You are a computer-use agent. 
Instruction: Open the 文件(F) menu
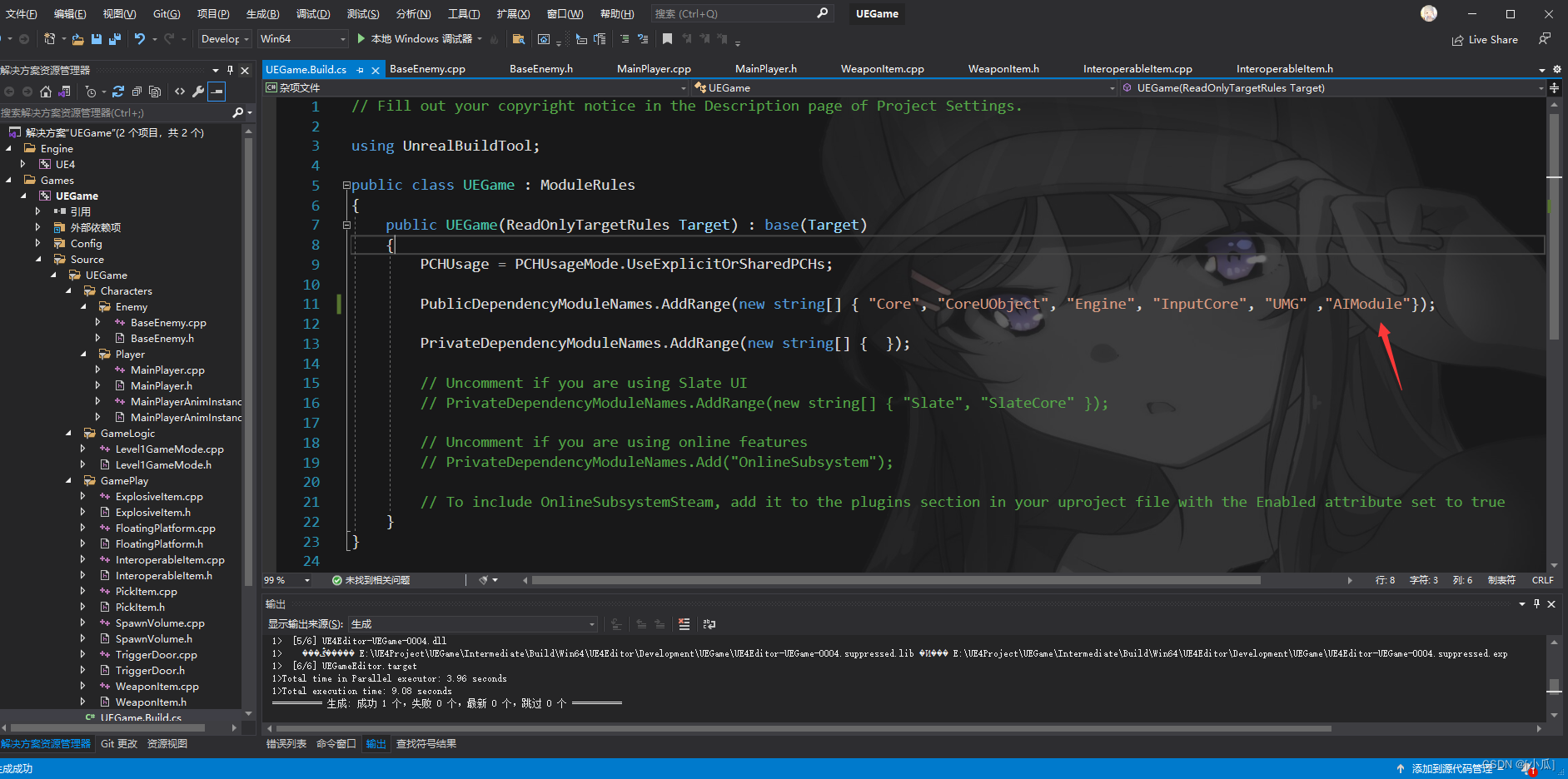click(x=21, y=14)
